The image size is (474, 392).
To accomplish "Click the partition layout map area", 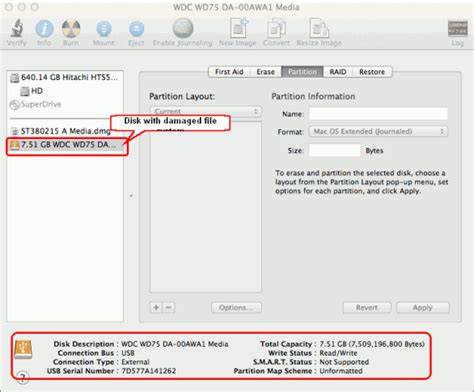I will [x=206, y=207].
